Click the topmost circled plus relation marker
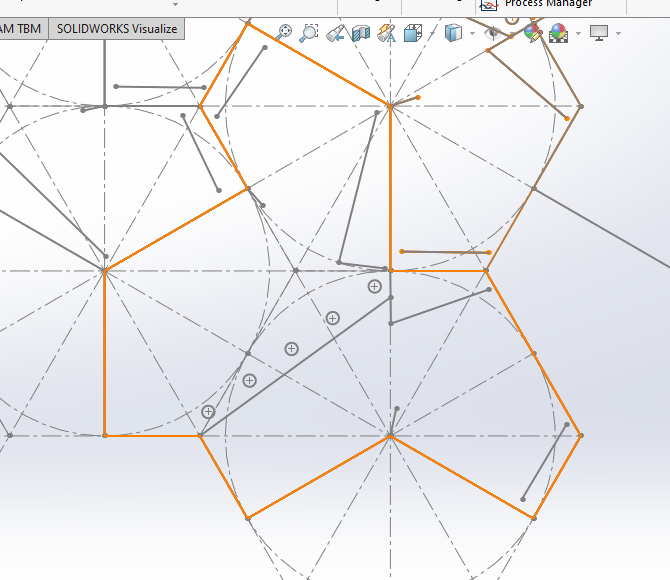 tap(375, 286)
